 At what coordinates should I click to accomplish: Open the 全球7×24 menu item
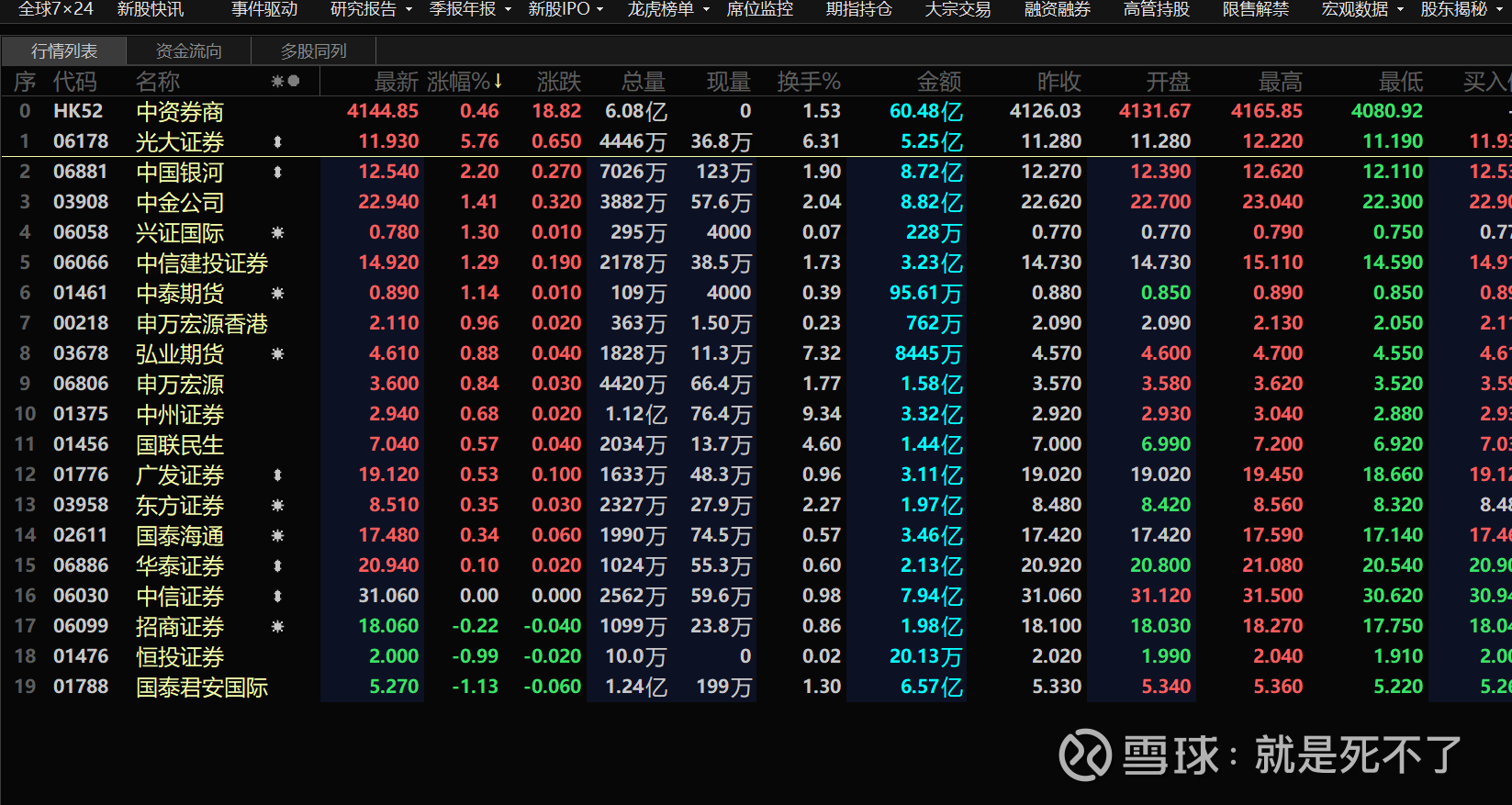point(56,9)
